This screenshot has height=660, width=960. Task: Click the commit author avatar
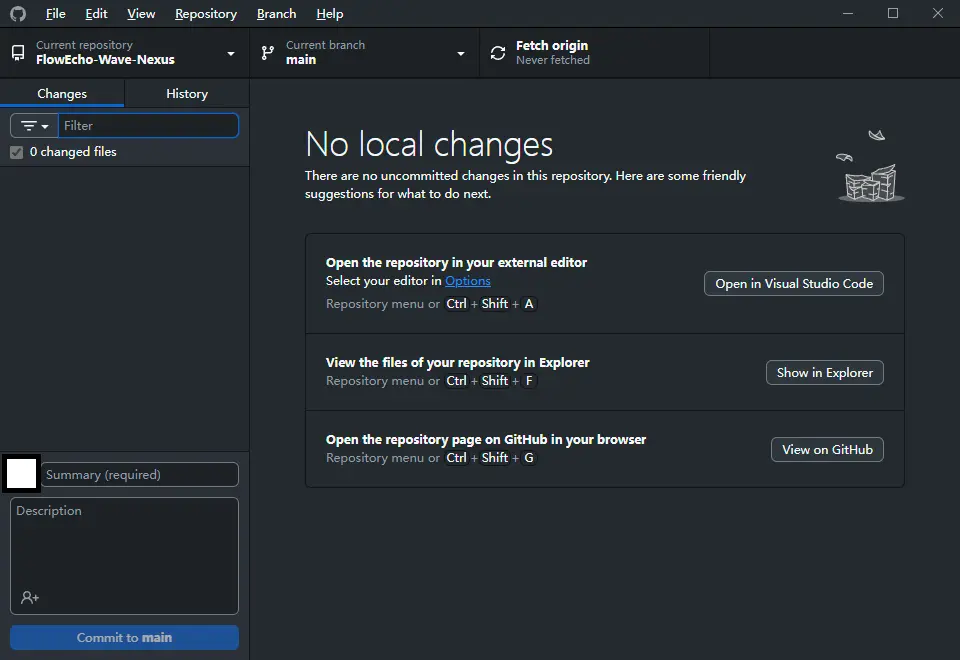[22, 474]
